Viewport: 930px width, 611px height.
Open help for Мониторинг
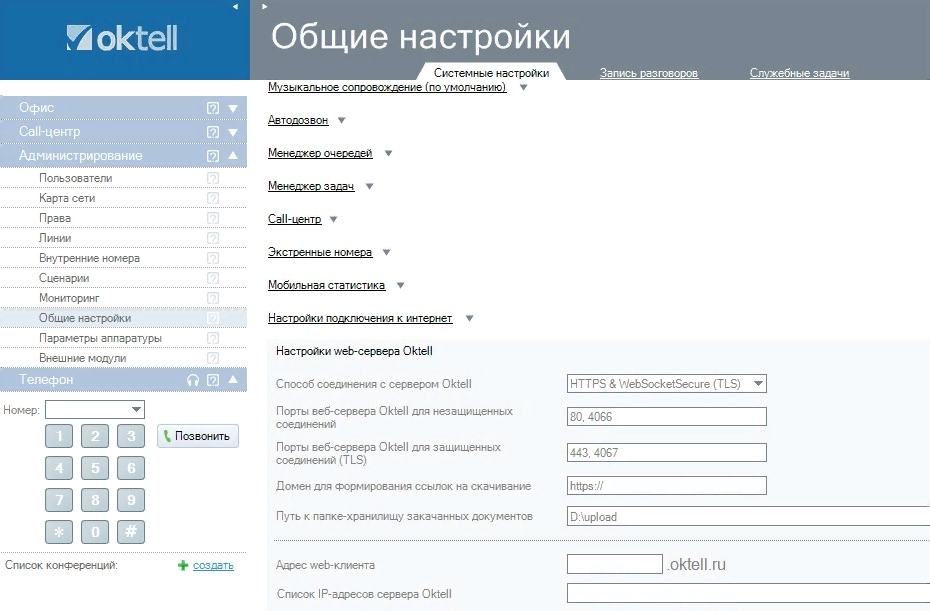210,298
